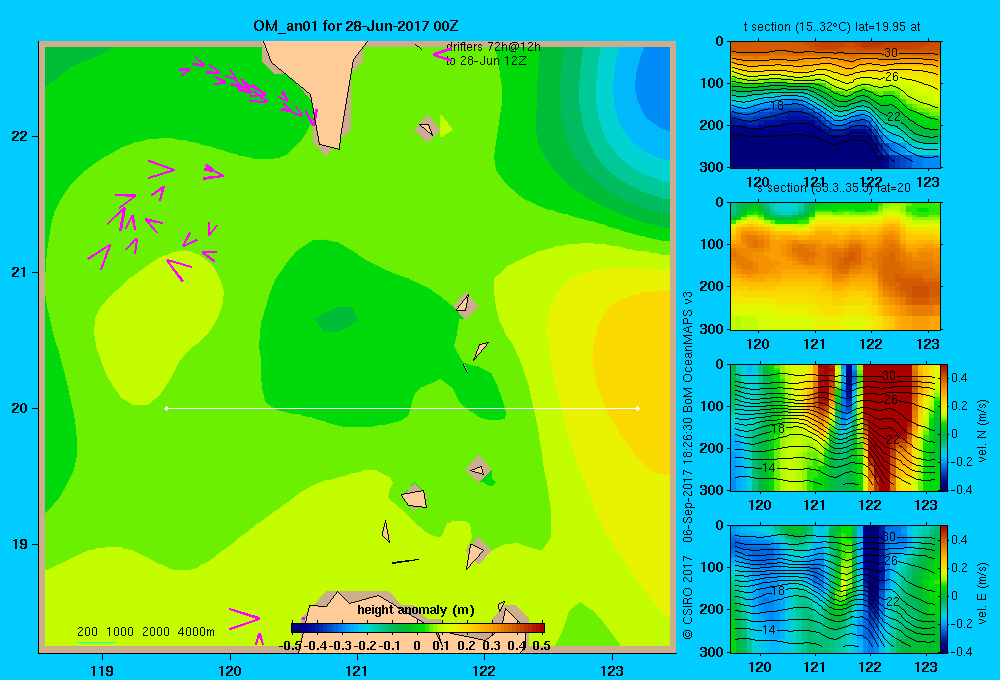
Task: Click the 0.4 tick on vel. N colorbar
Action: 959,378
